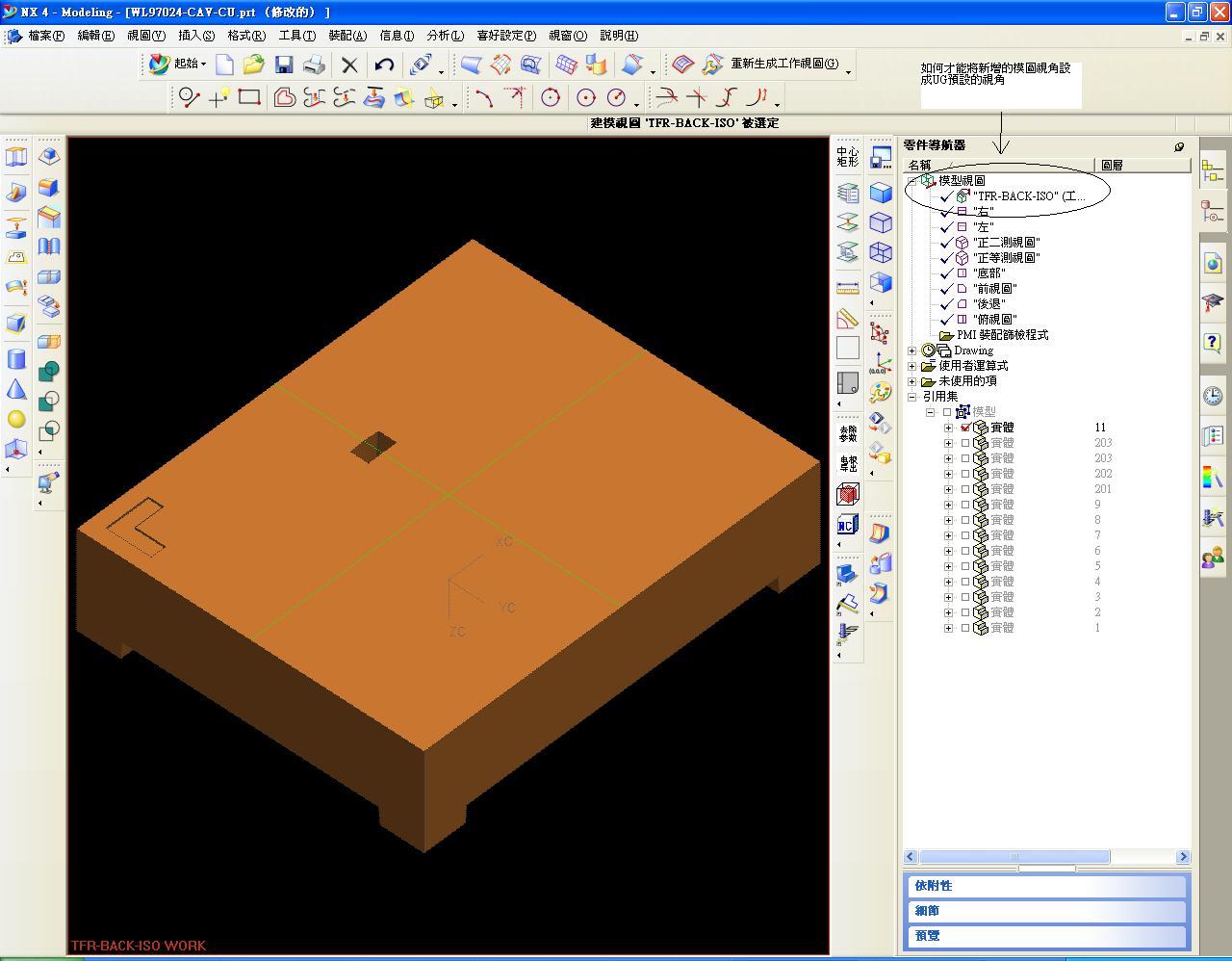
Task: Select the line tool in the curve toolbar
Action: 189,97
